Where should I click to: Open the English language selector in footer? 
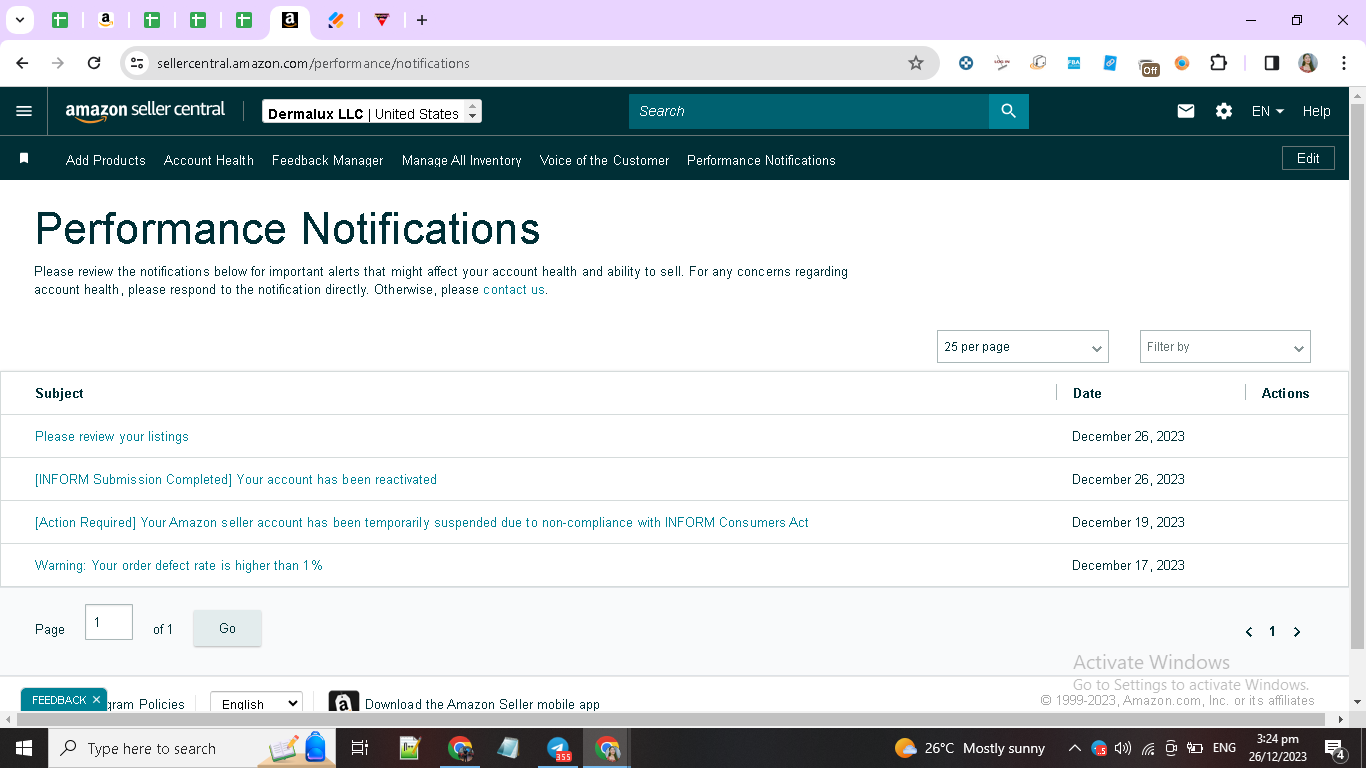click(257, 704)
